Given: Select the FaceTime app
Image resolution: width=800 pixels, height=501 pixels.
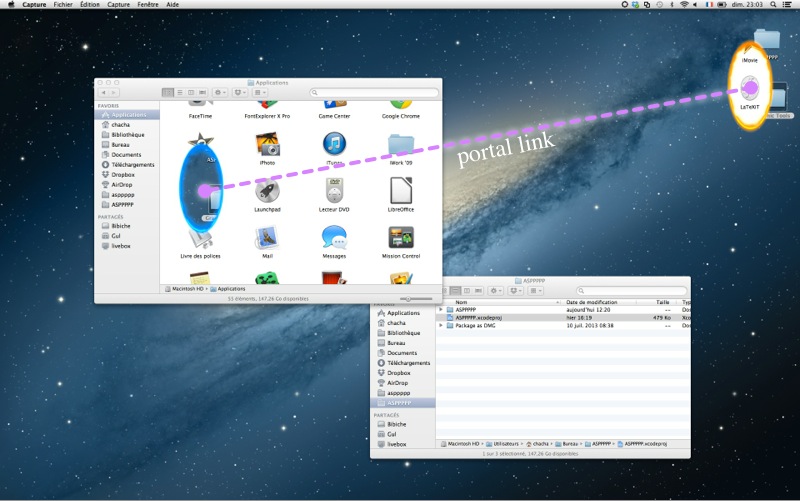Looking at the screenshot, I should (200, 116).
